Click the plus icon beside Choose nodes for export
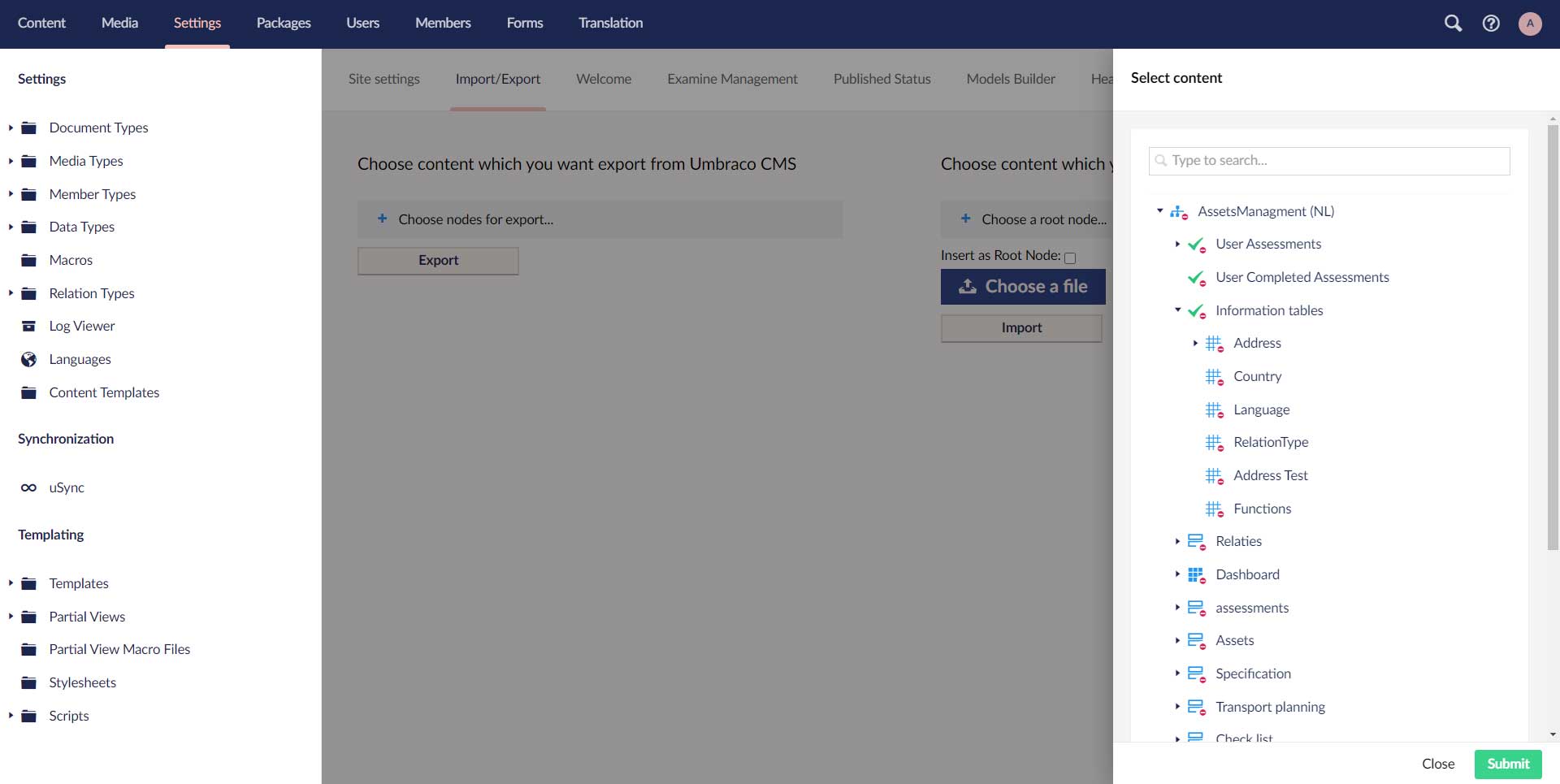This screenshot has width=1560, height=784. click(382, 219)
